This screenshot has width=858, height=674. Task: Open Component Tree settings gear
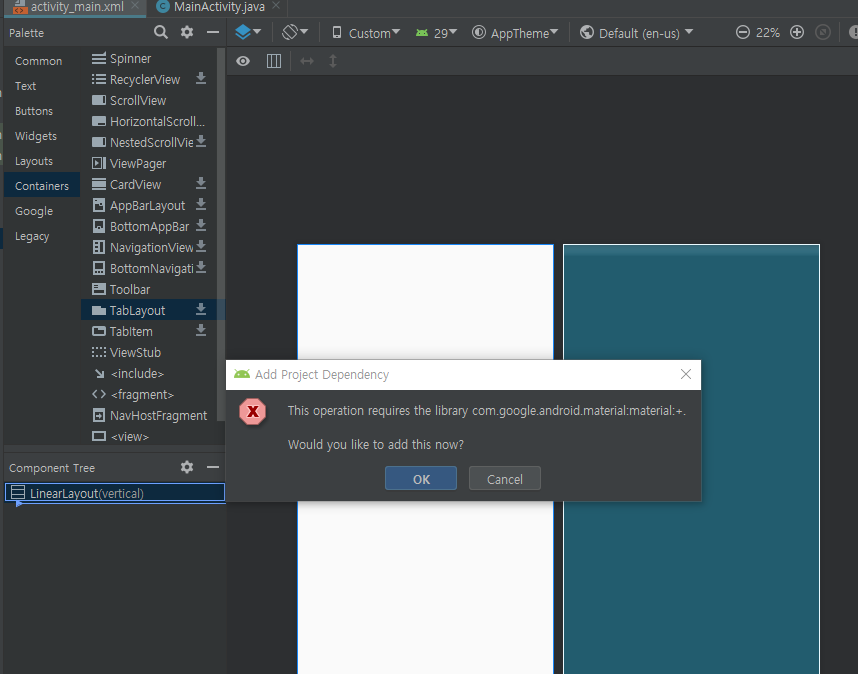pyautogui.click(x=187, y=467)
